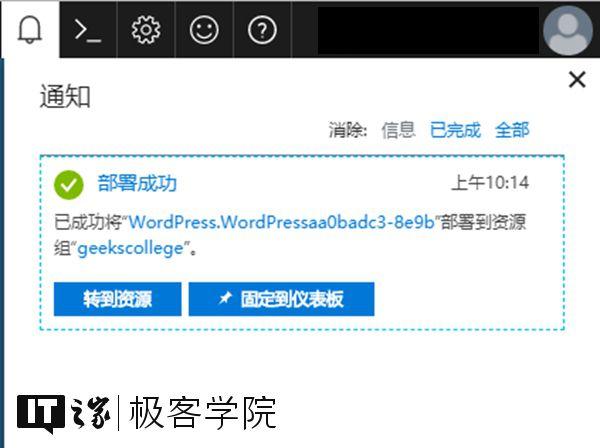Screen dimensions: 600x448
Task: Open the user account avatar
Action: click(568, 30)
